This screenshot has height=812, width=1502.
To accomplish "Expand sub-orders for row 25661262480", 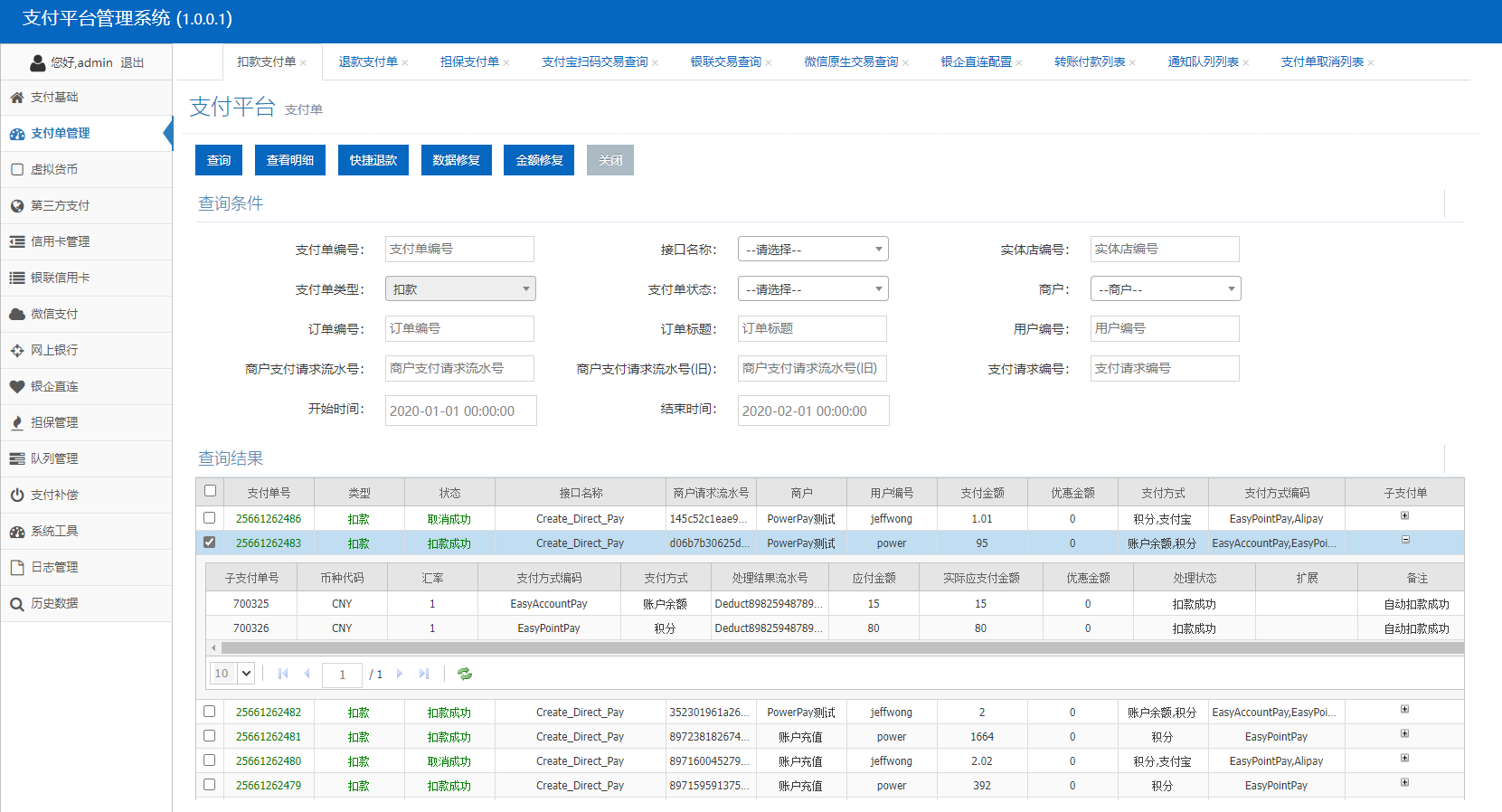I will click(1405, 758).
